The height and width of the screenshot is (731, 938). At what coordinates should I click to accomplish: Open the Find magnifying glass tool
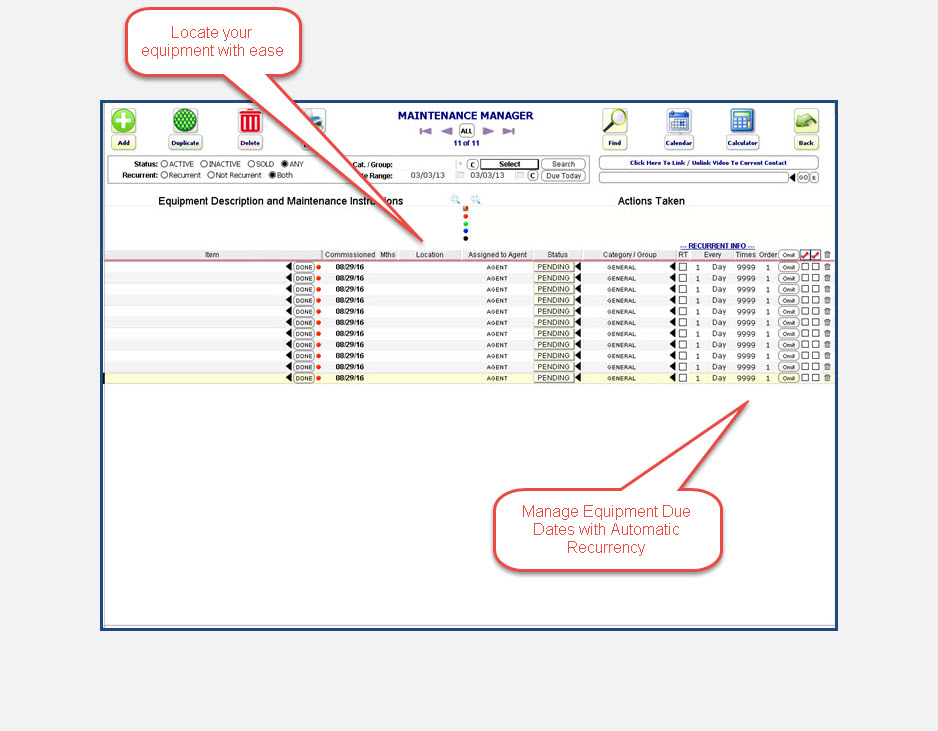pos(615,122)
